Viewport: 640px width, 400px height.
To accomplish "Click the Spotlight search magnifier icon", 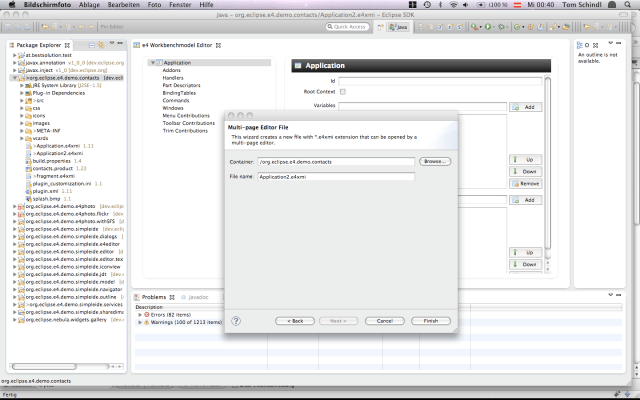I will [629, 5].
